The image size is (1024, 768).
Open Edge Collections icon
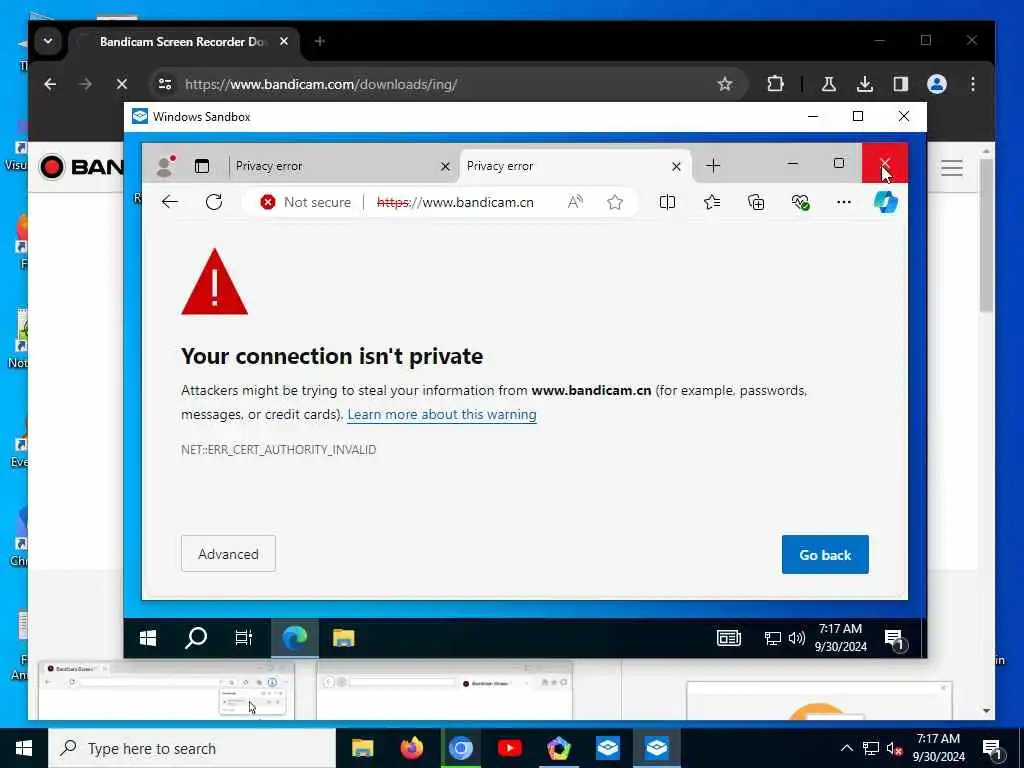[756, 202]
